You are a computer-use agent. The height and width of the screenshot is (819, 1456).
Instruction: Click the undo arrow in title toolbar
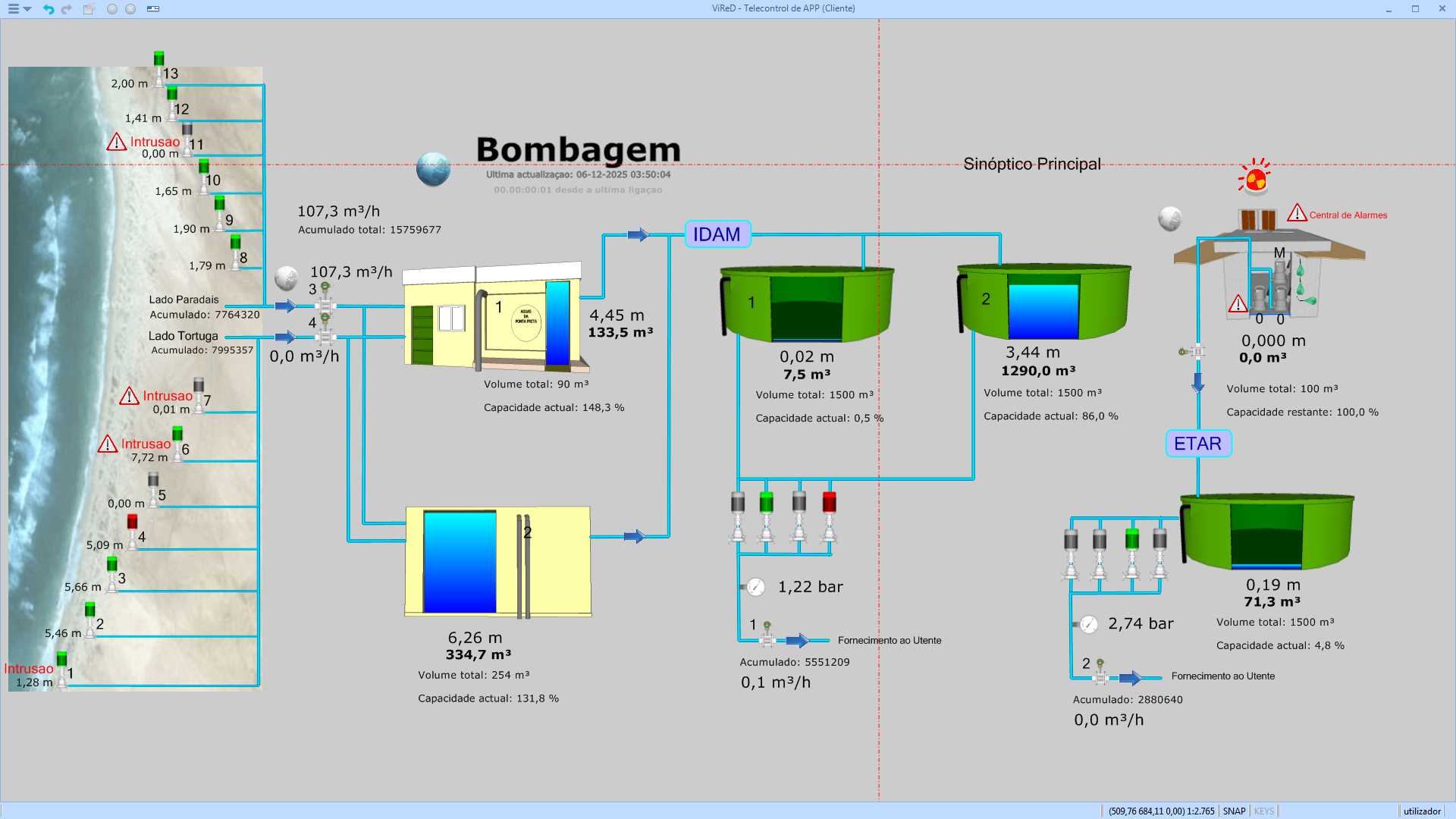(x=49, y=9)
